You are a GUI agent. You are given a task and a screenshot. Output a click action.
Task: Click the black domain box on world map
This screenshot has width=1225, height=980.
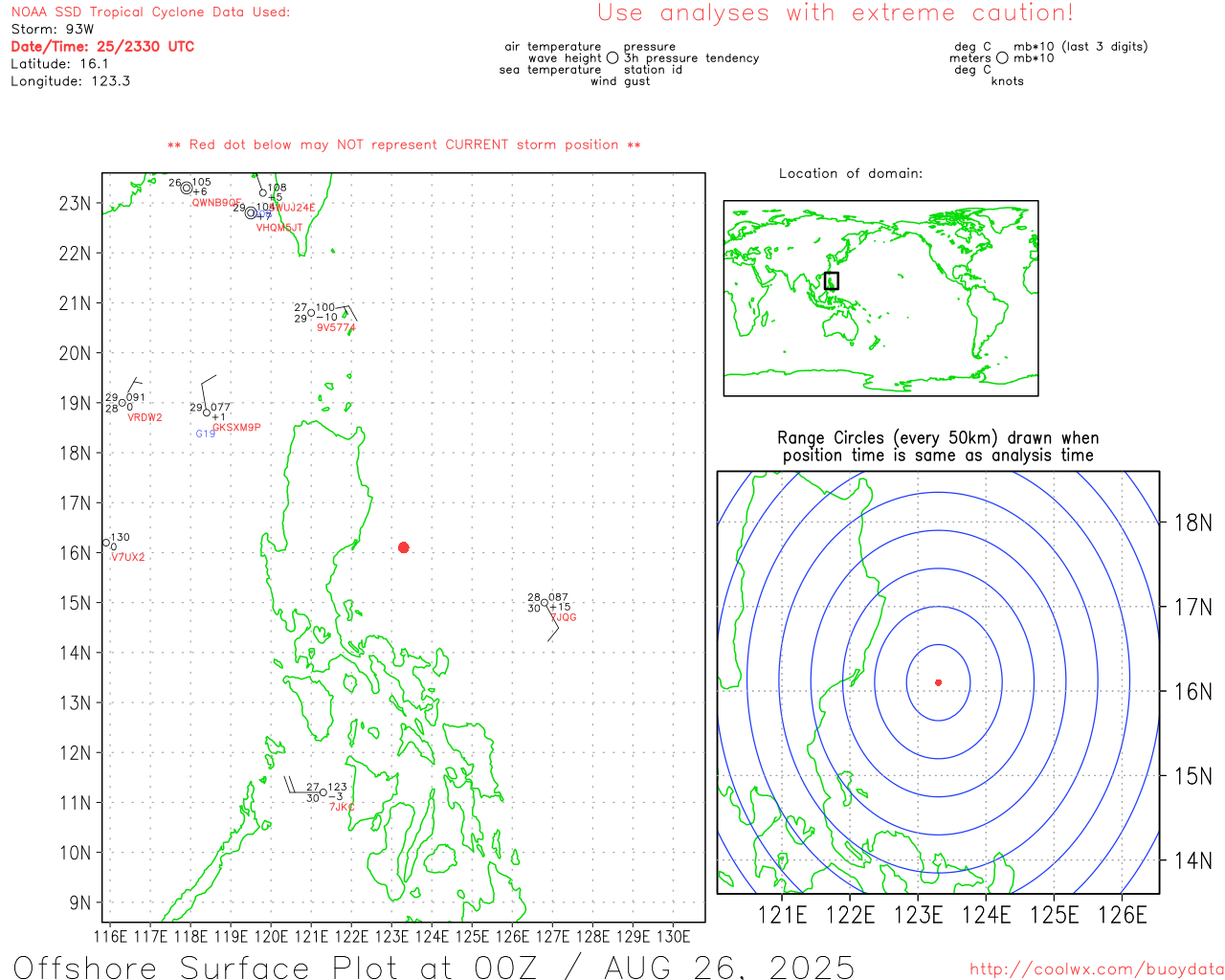pos(832,280)
